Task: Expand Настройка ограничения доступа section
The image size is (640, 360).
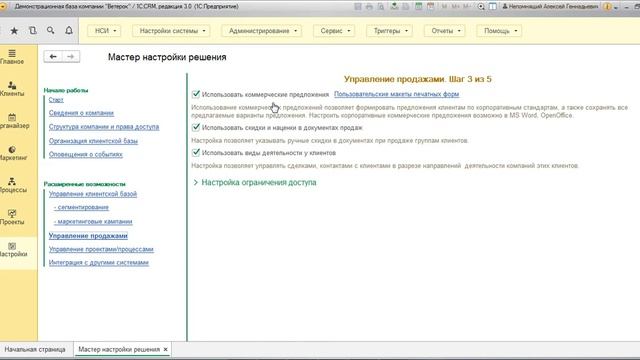Action: 254,182
